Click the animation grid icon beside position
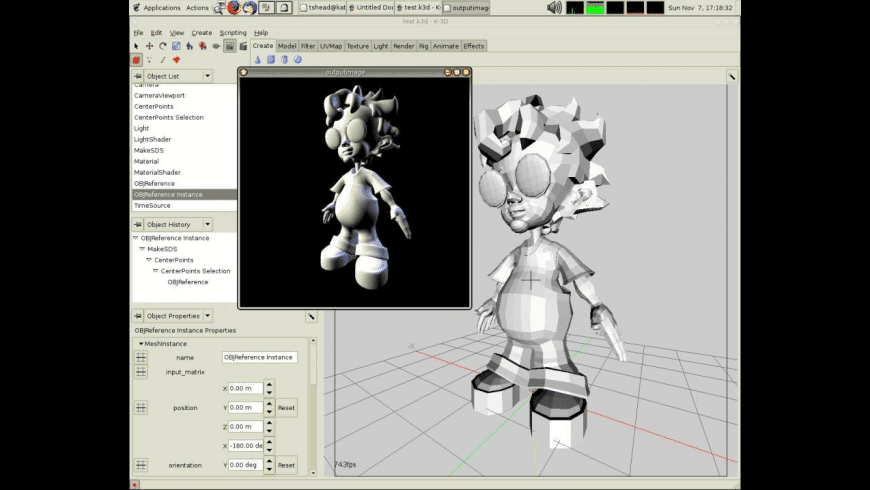The height and width of the screenshot is (490, 870). [141, 408]
